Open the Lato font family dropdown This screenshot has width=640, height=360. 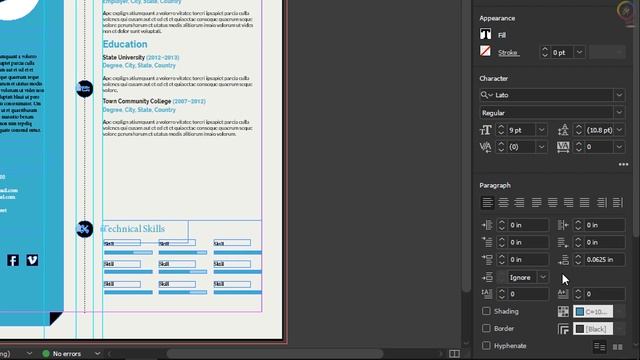tap(619, 95)
